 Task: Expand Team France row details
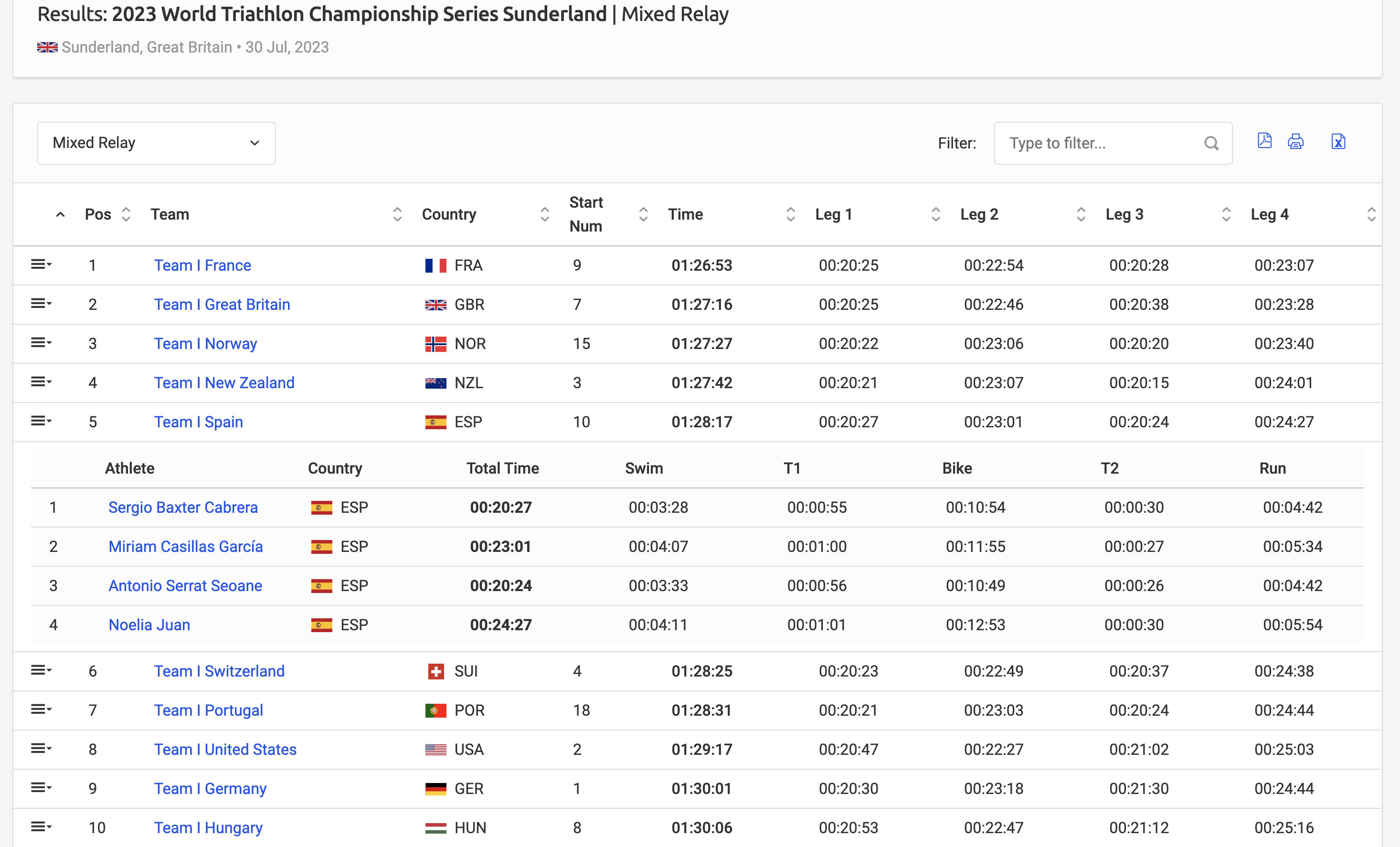[41, 265]
